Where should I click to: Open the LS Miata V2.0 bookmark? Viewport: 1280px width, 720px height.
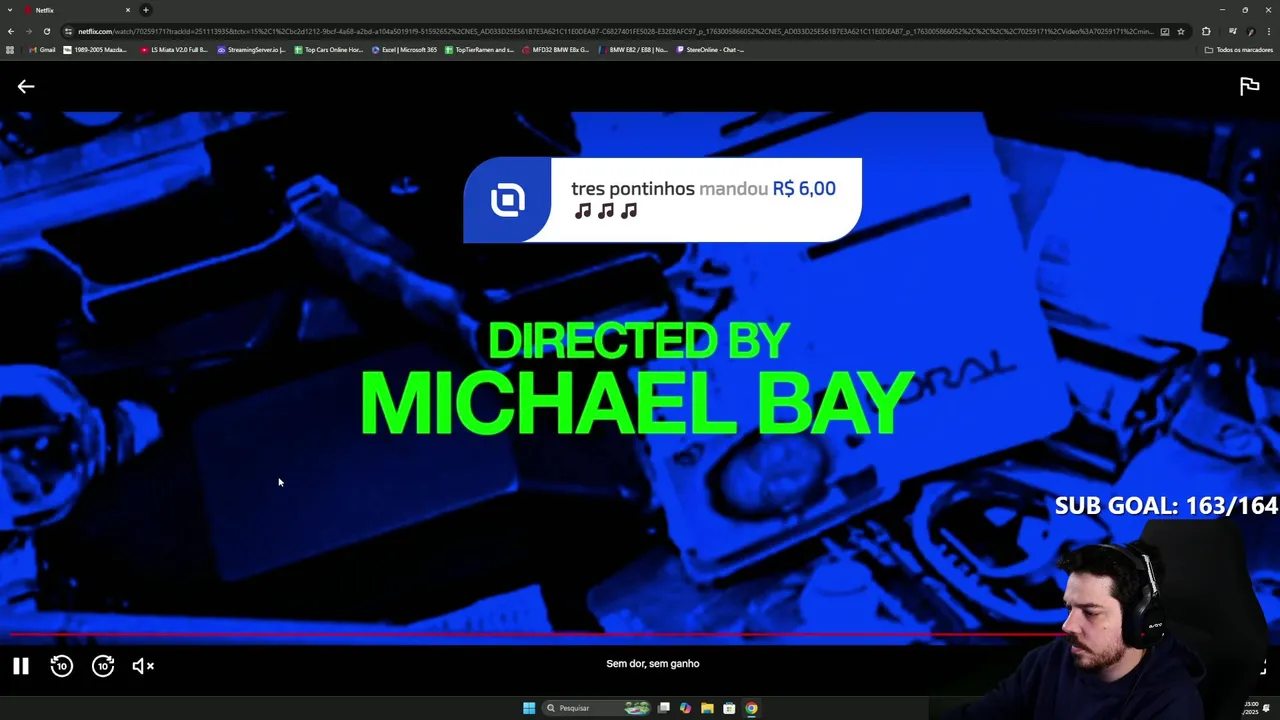pos(174,49)
